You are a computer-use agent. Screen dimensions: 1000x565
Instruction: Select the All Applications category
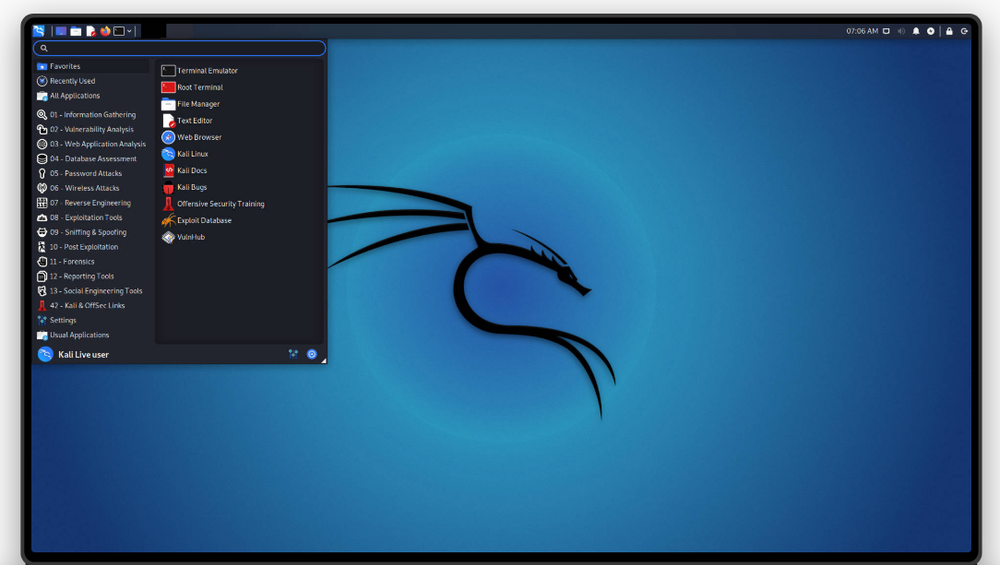click(x=92, y=96)
